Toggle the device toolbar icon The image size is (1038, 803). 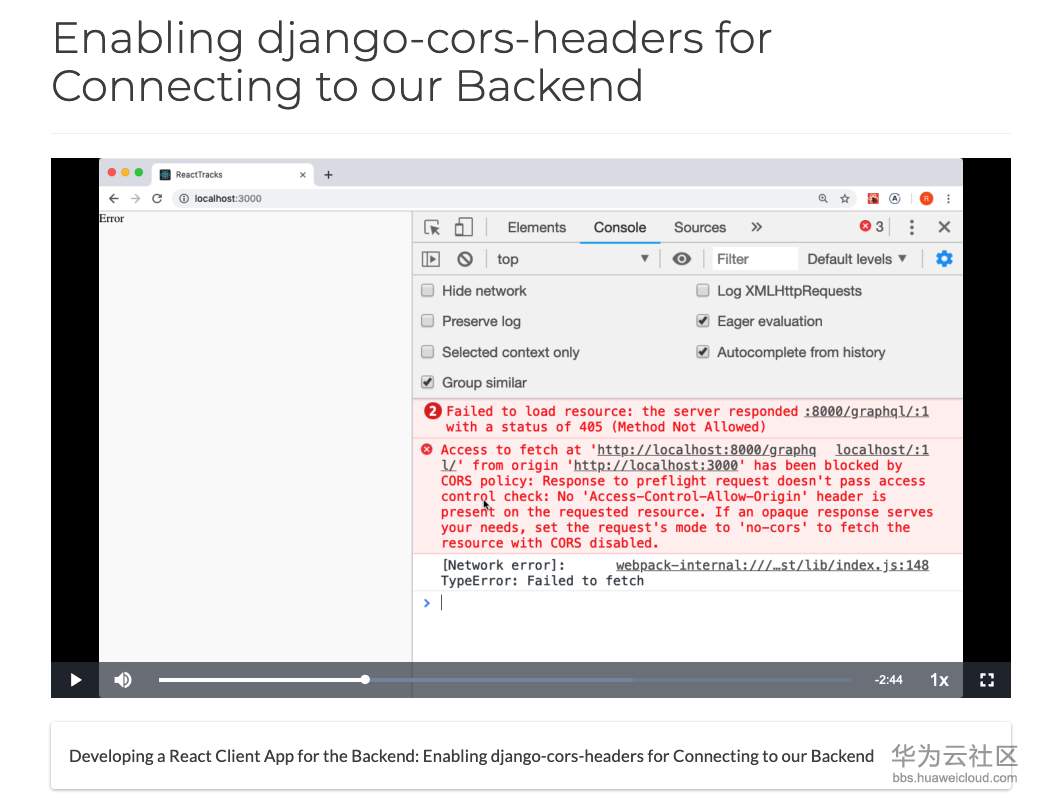463,227
